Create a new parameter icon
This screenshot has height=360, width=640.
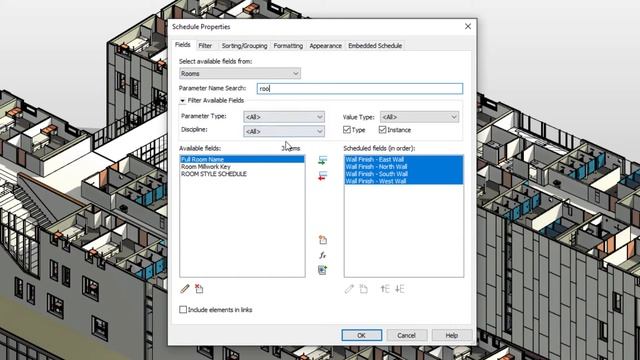322,240
